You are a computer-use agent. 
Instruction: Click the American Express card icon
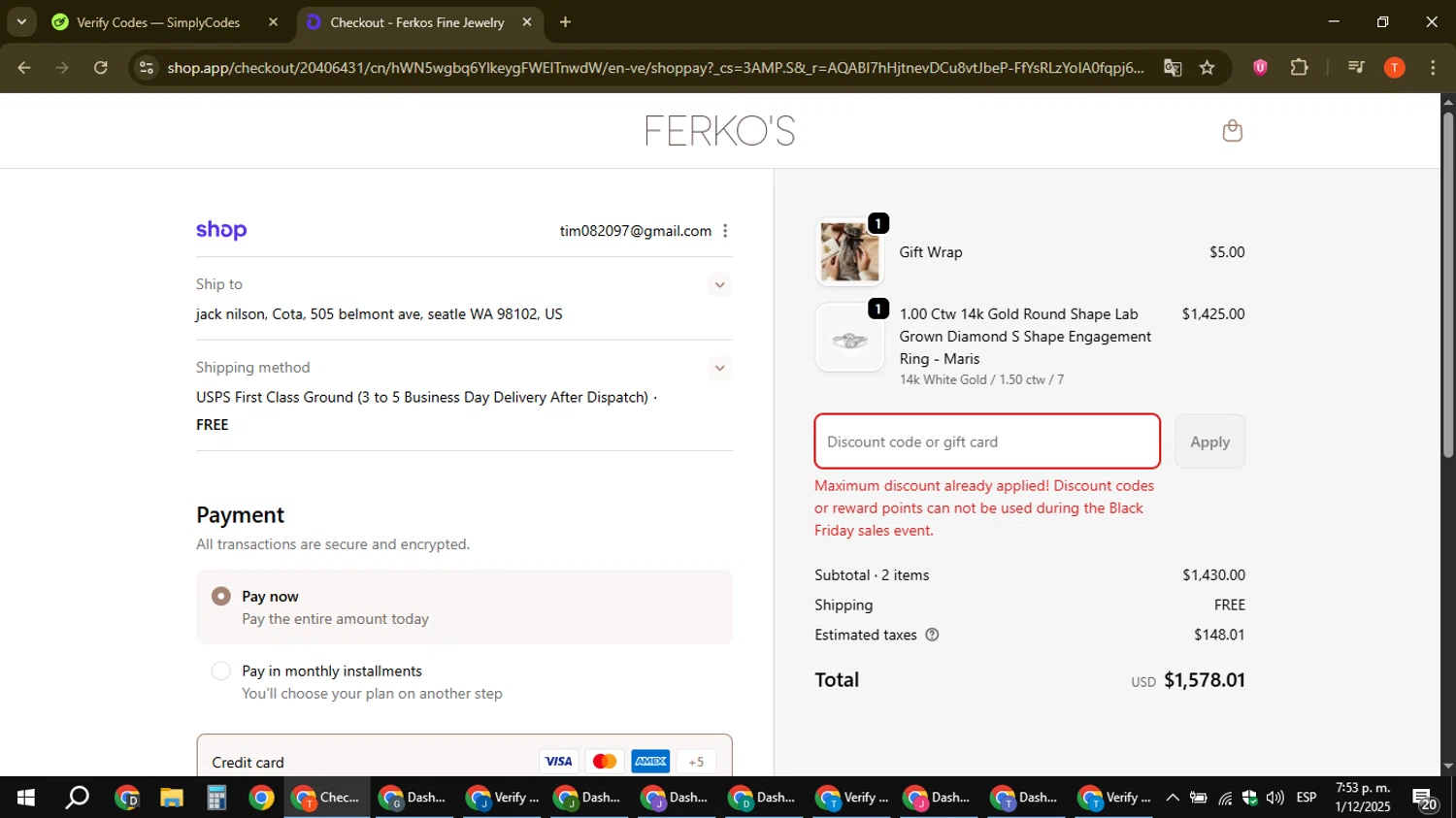(650, 762)
